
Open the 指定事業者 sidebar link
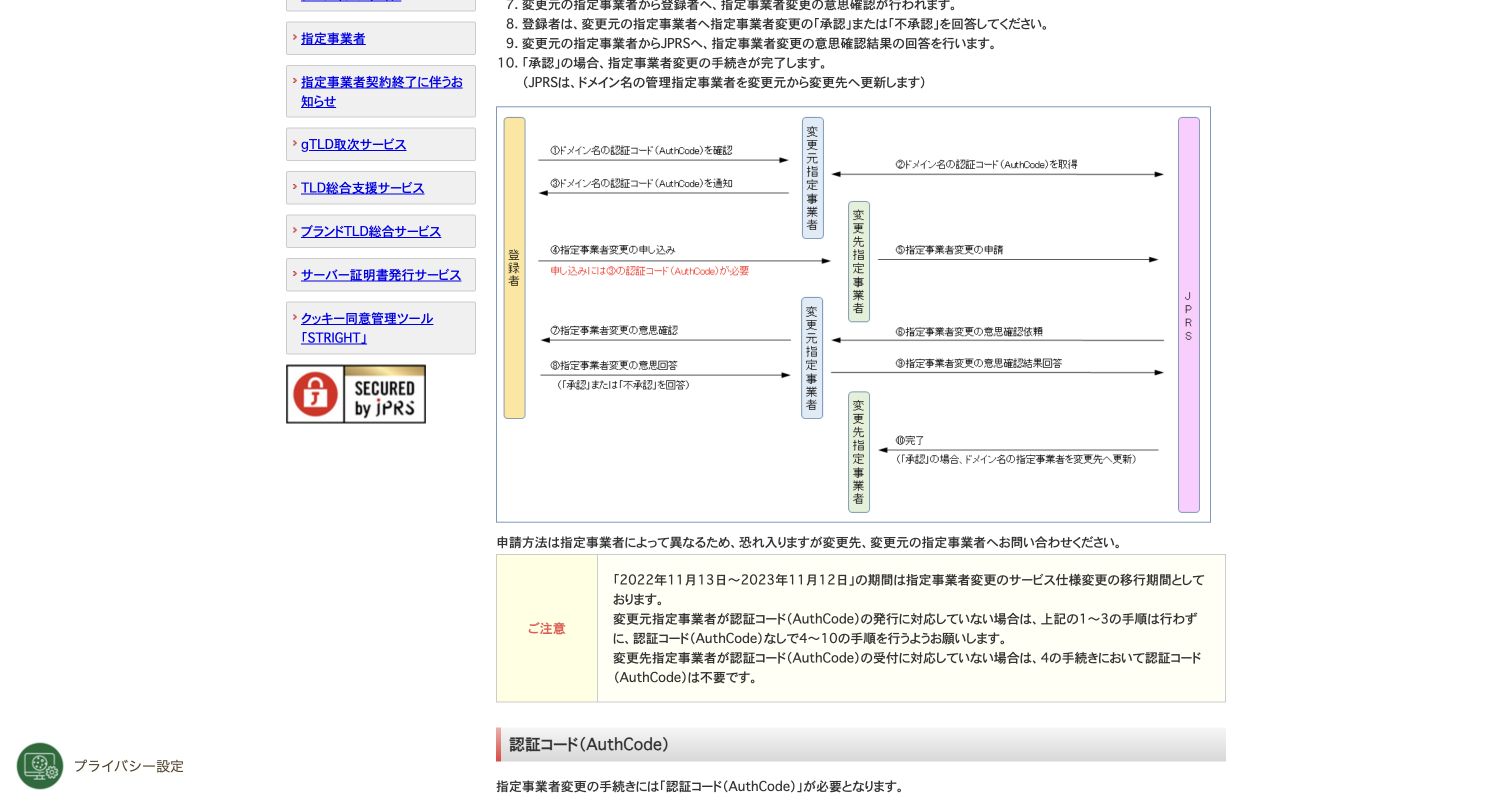(x=333, y=38)
